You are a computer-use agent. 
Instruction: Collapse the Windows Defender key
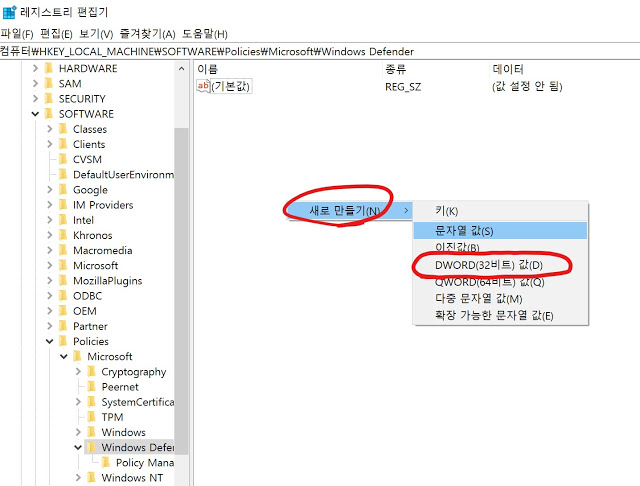[78, 448]
